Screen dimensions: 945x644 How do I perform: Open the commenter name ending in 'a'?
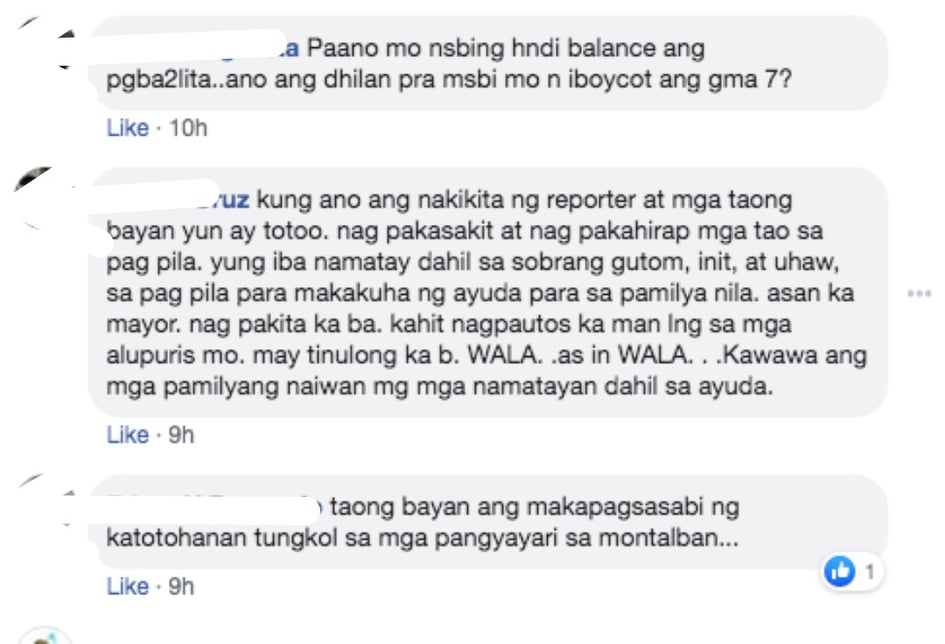202,48
